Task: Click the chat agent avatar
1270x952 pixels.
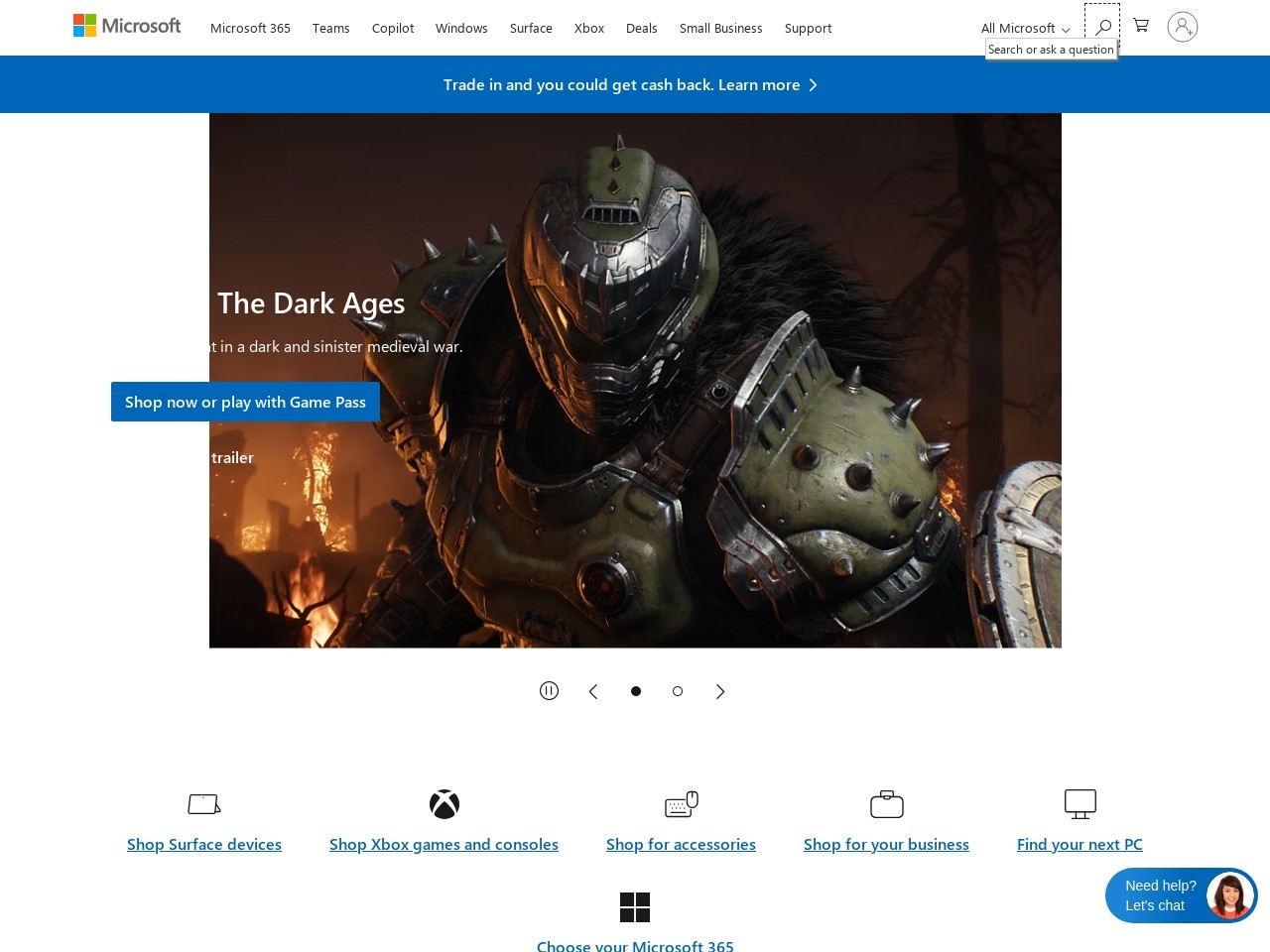Action: [x=1230, y=895]
